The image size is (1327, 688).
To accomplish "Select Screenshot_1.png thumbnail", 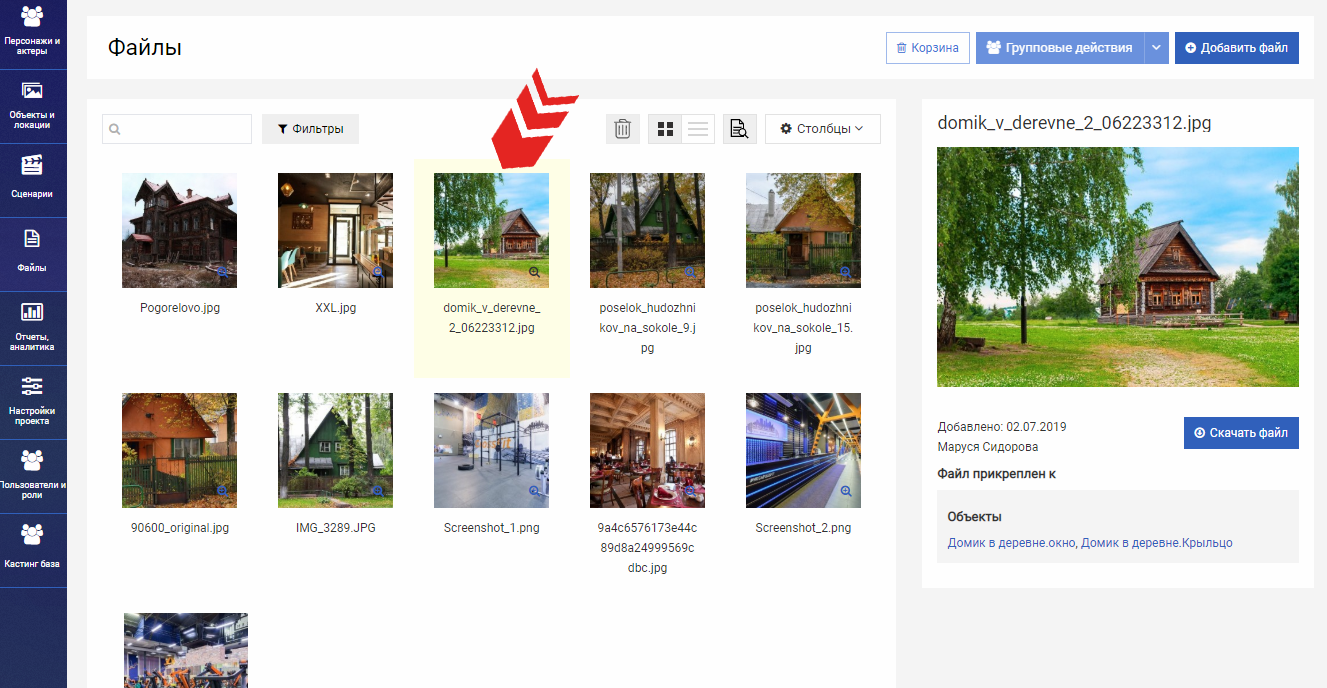I will pos(491,450).
